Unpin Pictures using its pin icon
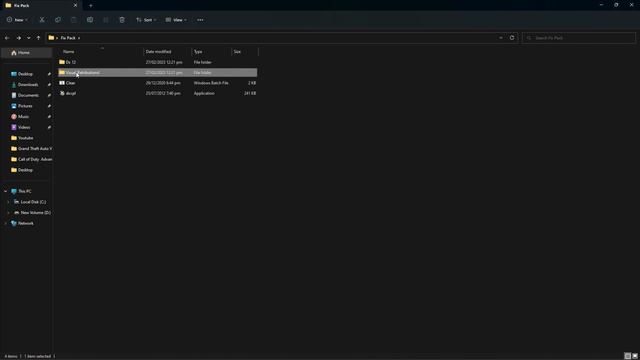640x360 pixels. tap(49, 106)
